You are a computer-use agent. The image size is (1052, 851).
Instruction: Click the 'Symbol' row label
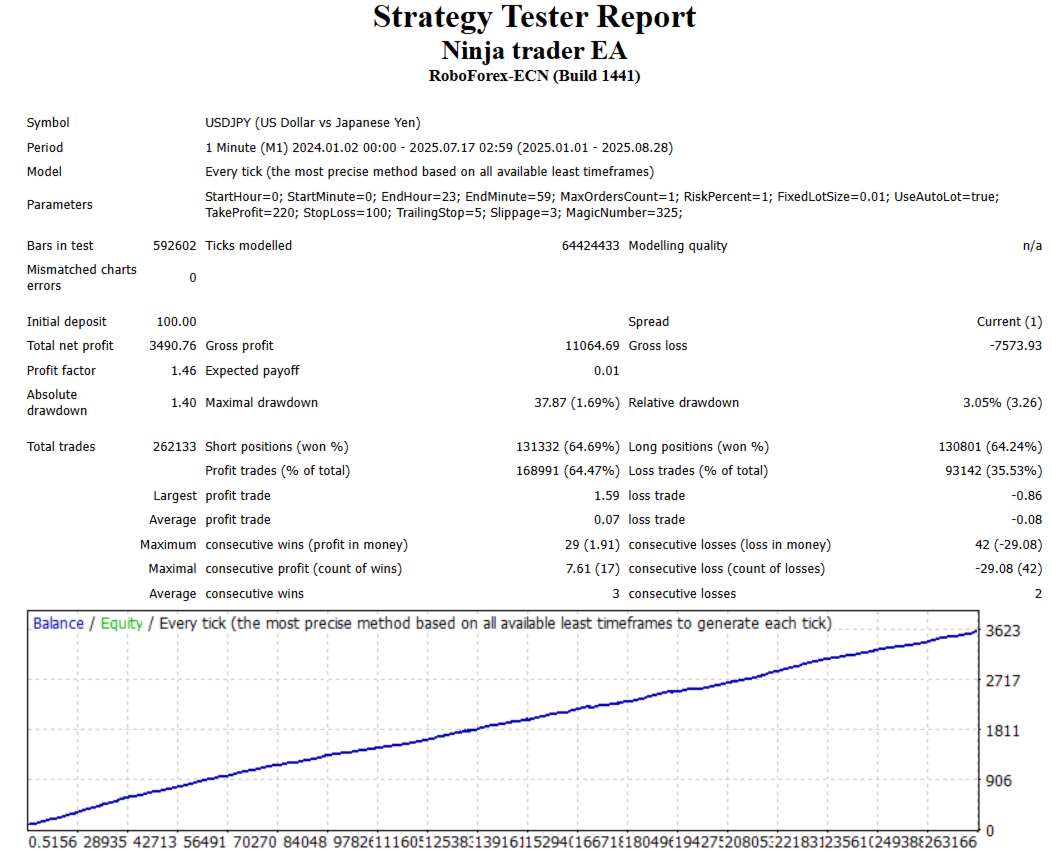coord(48,123)
